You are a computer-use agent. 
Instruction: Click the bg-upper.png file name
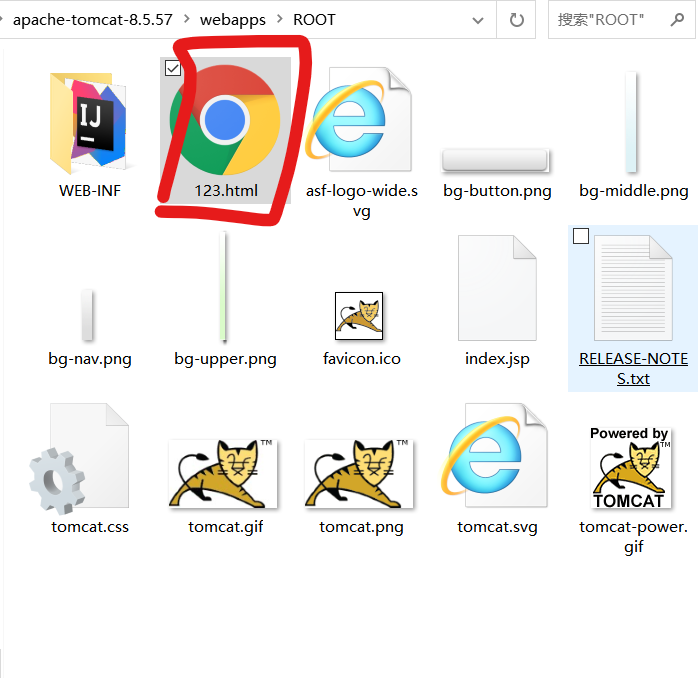pyautogui.click(x=225, y=359)
